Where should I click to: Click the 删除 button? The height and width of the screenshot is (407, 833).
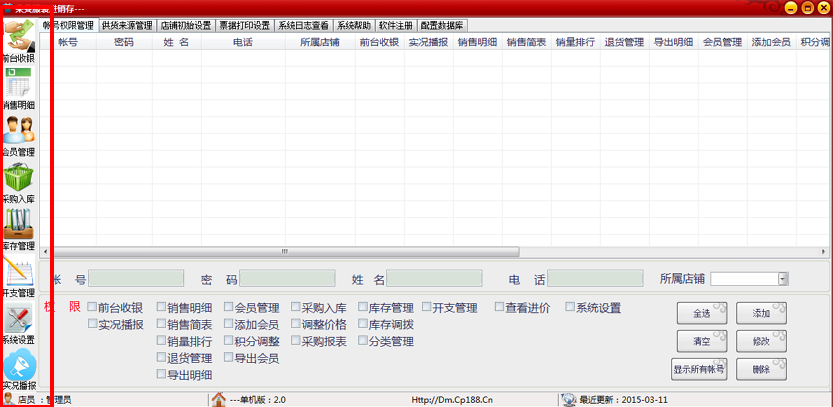coord(761,369)
